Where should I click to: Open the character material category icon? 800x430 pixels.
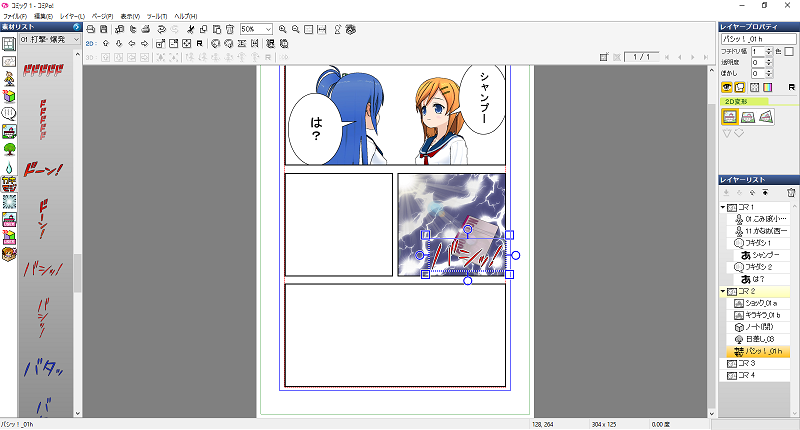click(9, 79)
